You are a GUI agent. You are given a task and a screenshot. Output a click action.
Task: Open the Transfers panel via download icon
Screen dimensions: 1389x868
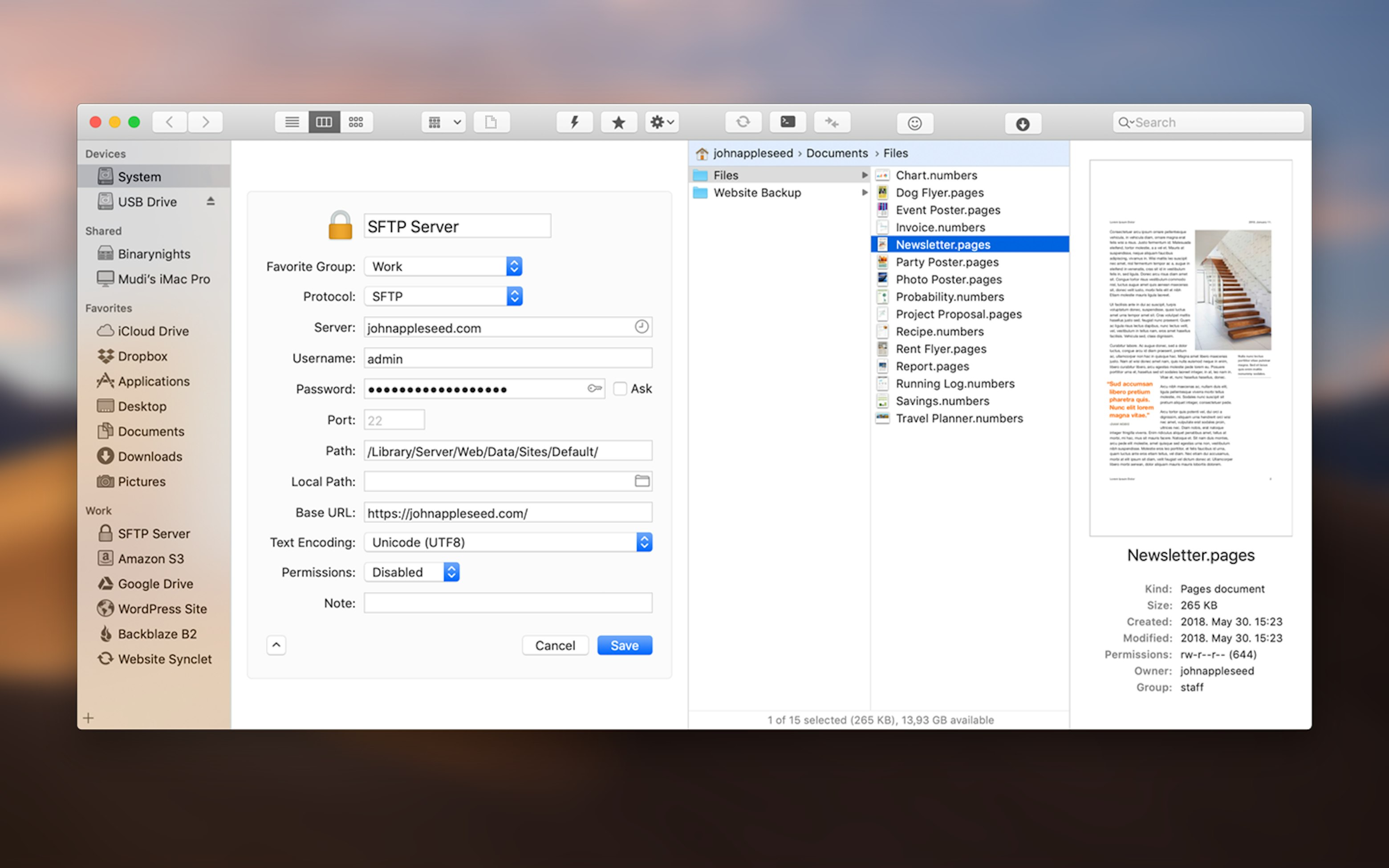pyautogui.click(x=1023, y=122)
